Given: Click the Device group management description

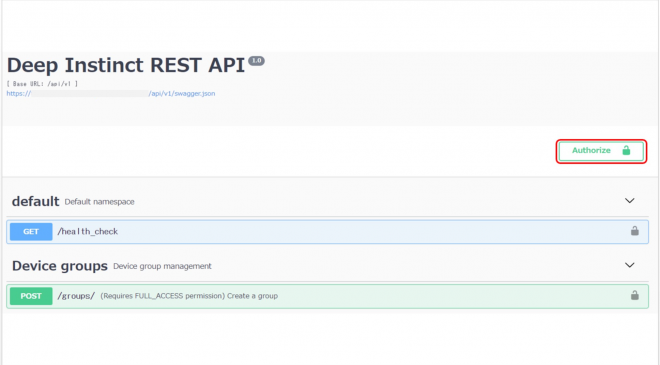Looking at the screenshot, I should coord(162,266).
